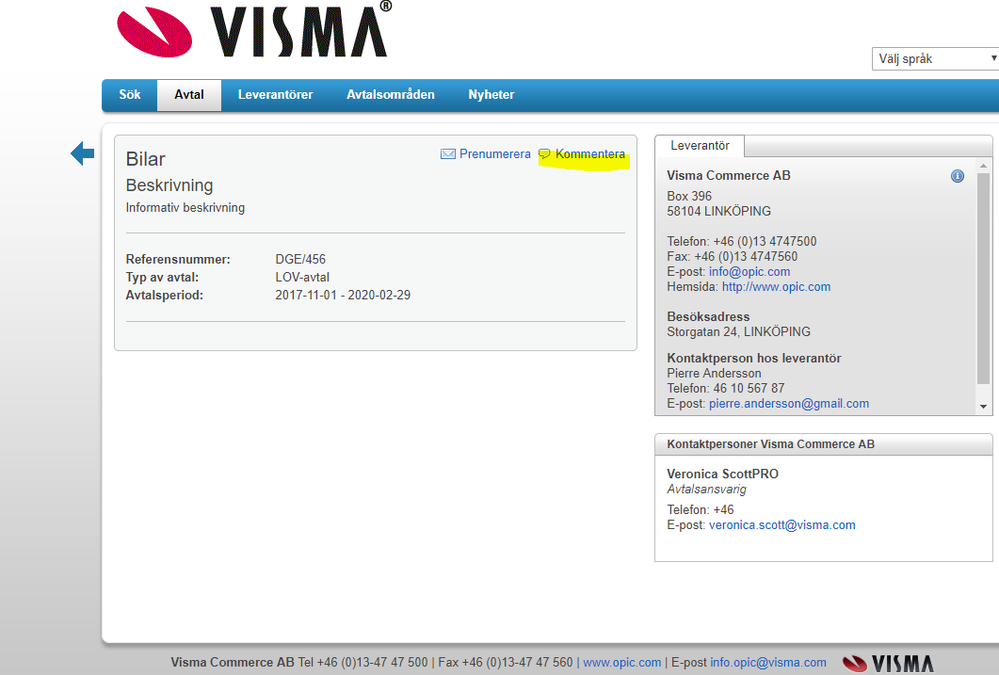Screen dimensions: 999x675
Task: Click the Avtalsperiod label
Action: point(164,295)
